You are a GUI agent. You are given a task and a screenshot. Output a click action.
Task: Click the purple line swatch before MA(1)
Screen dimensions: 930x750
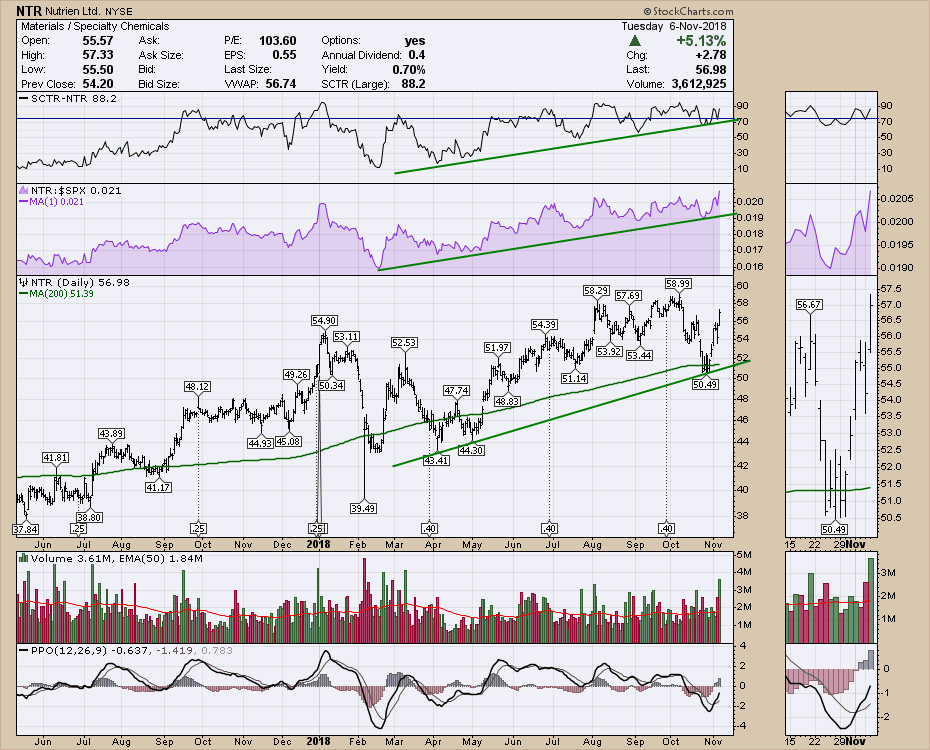[24, 202]
